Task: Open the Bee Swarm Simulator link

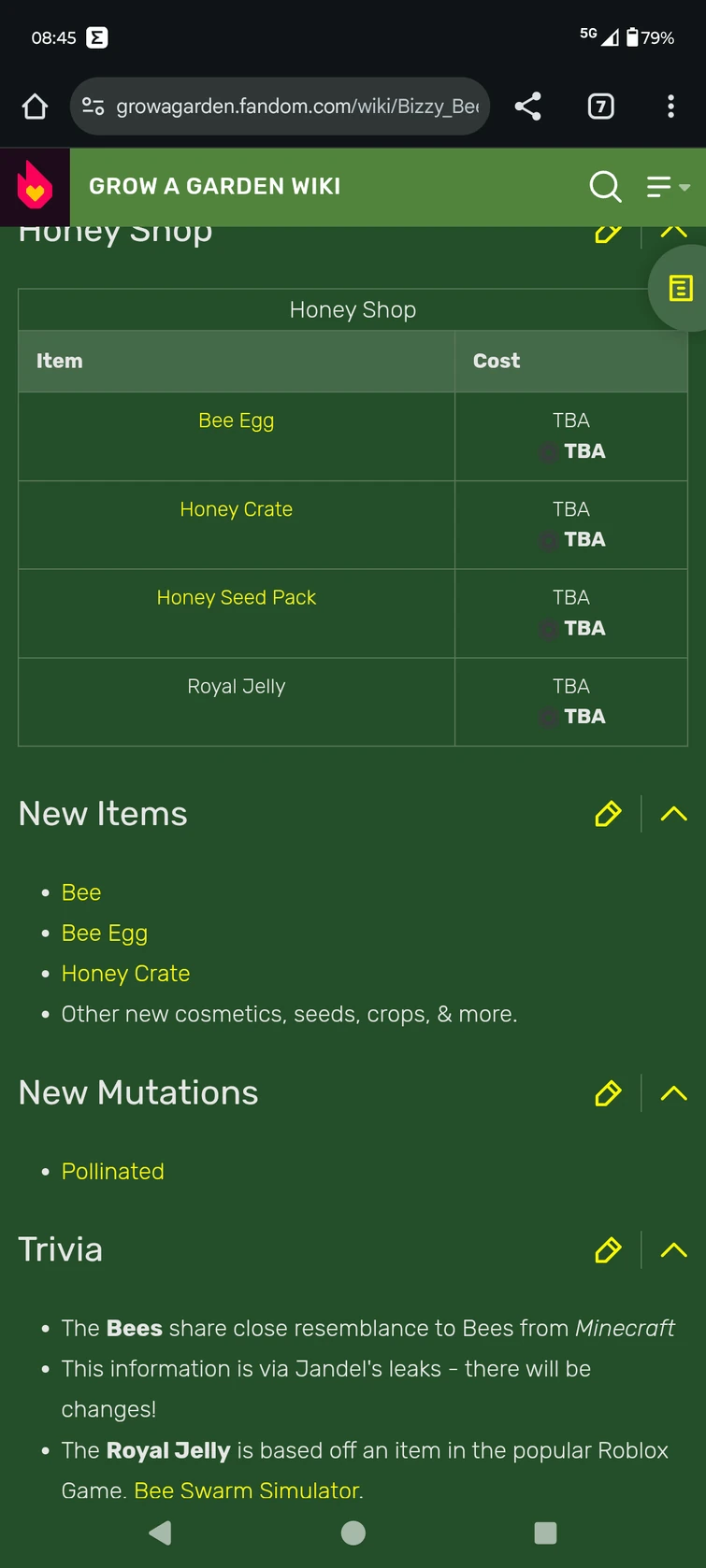Action: [x=247, y=1490]
